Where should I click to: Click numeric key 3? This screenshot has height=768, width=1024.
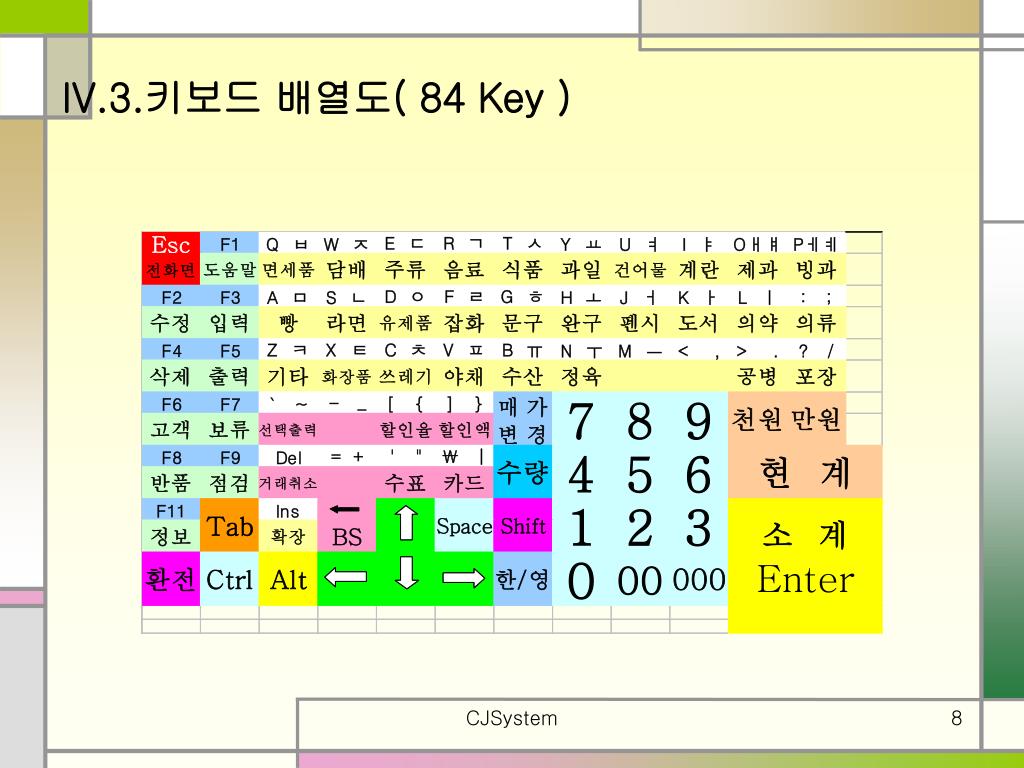point(699,526)
